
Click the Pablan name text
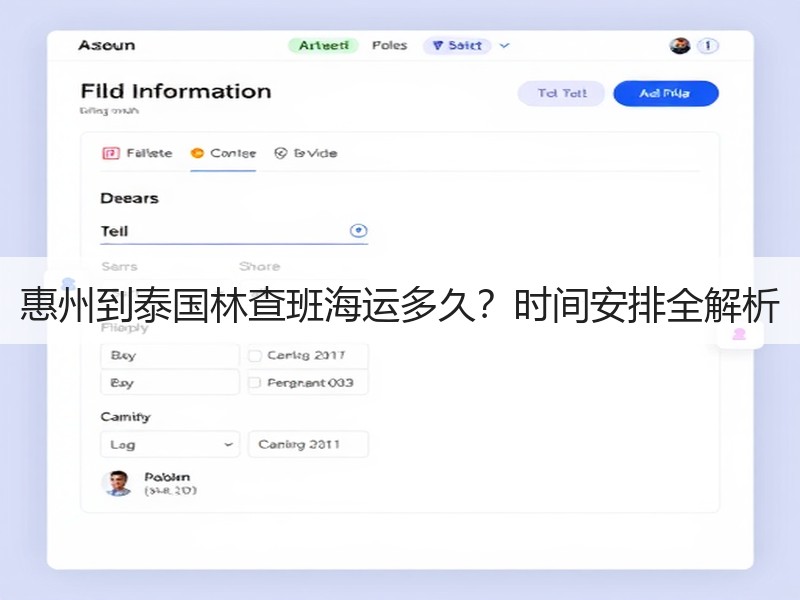[x=167, y=477]
